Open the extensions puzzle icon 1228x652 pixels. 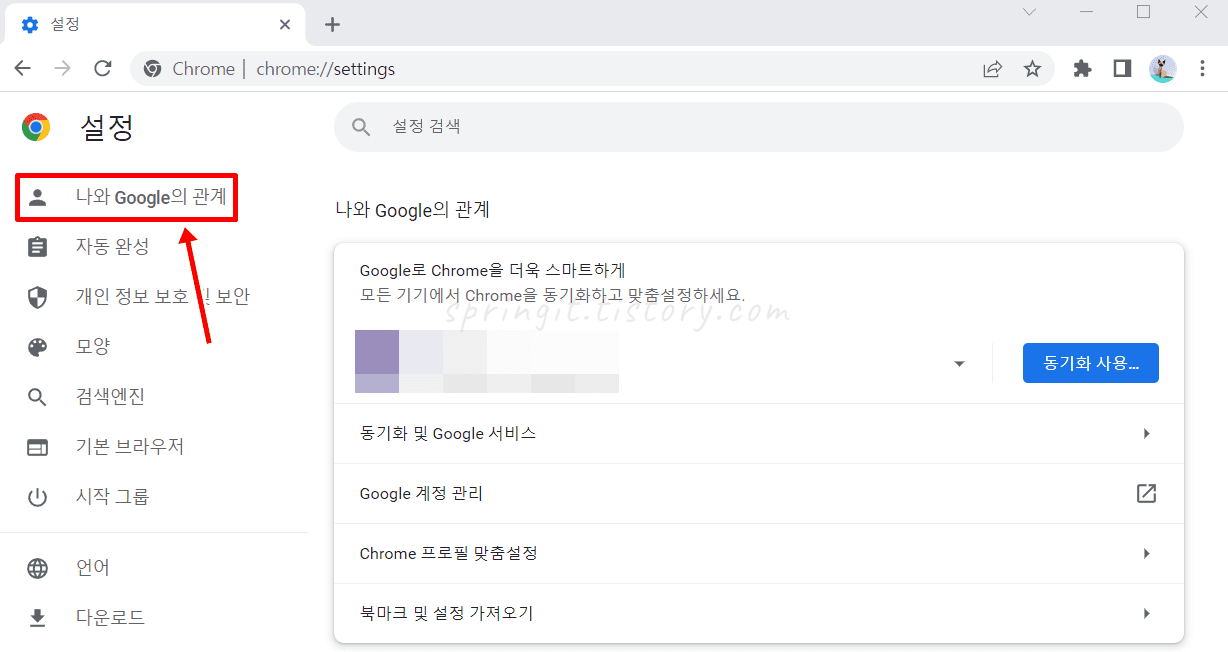[1082, 69]
